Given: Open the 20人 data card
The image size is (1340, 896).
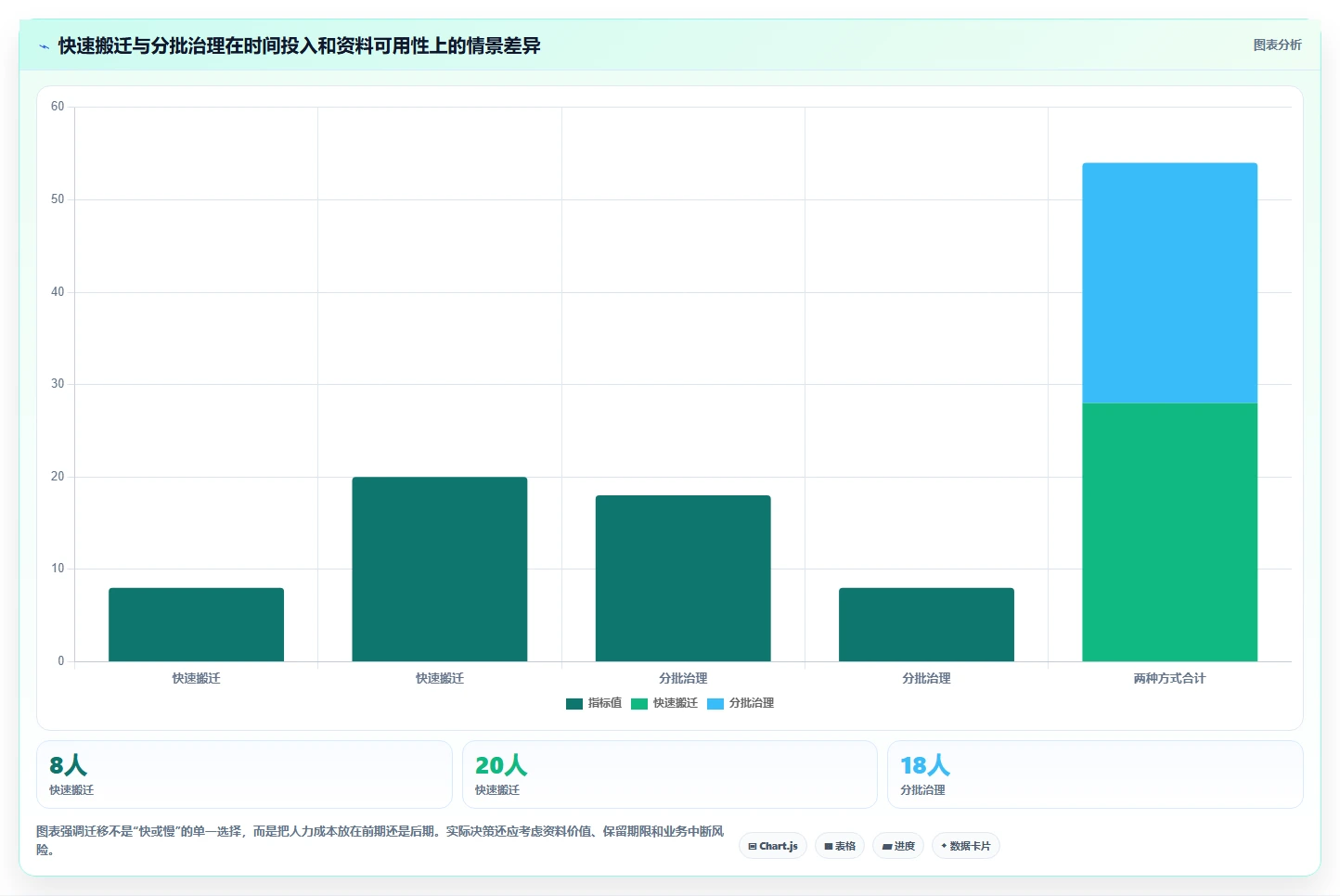Looking at the screenshot, I should pyautogui.click(x=669, y=774).
